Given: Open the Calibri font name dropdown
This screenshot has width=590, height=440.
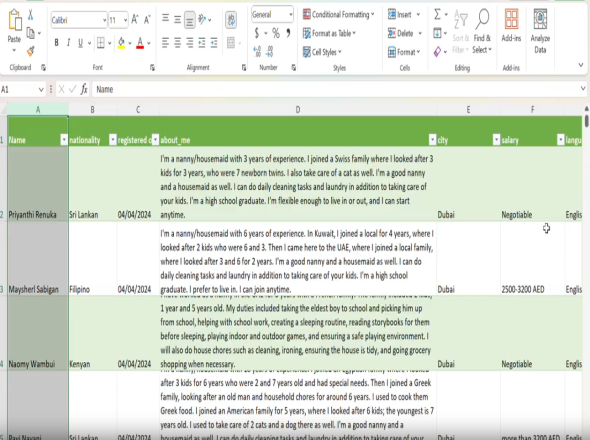Looking at the screenshot, I should tap(104, 20).
